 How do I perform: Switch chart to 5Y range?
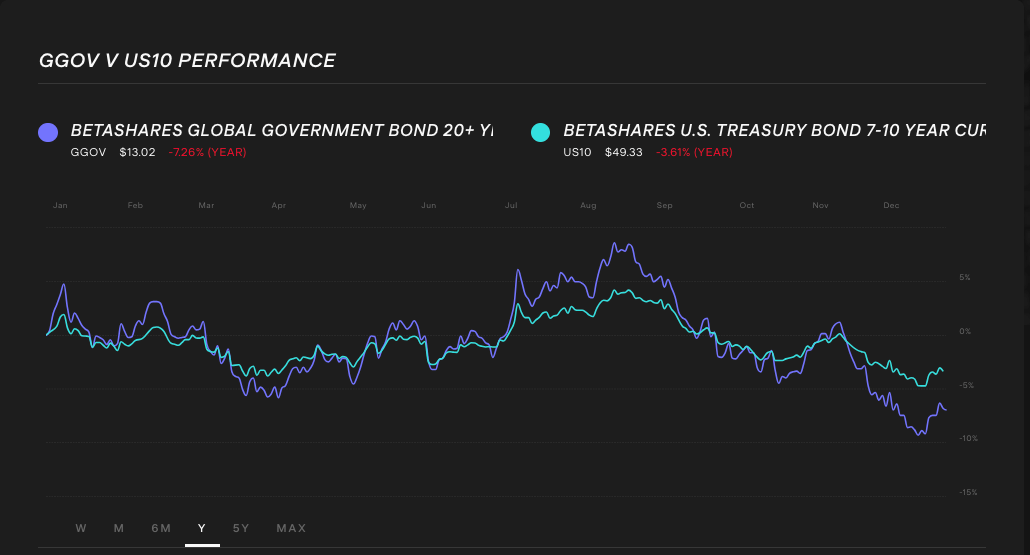coord(241,528)
